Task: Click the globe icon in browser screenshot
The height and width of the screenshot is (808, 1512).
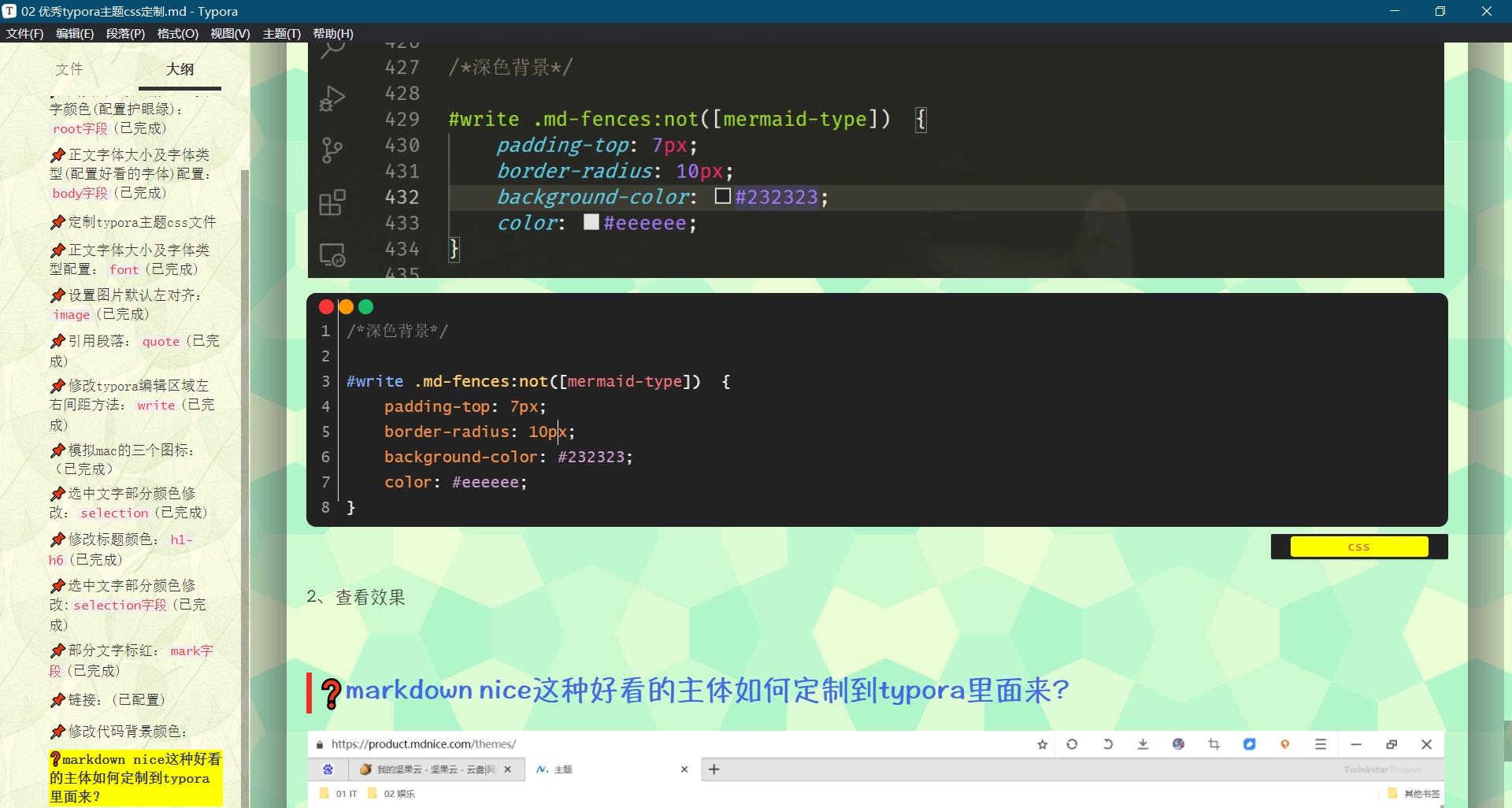Action: click(x=1178, y=744)
